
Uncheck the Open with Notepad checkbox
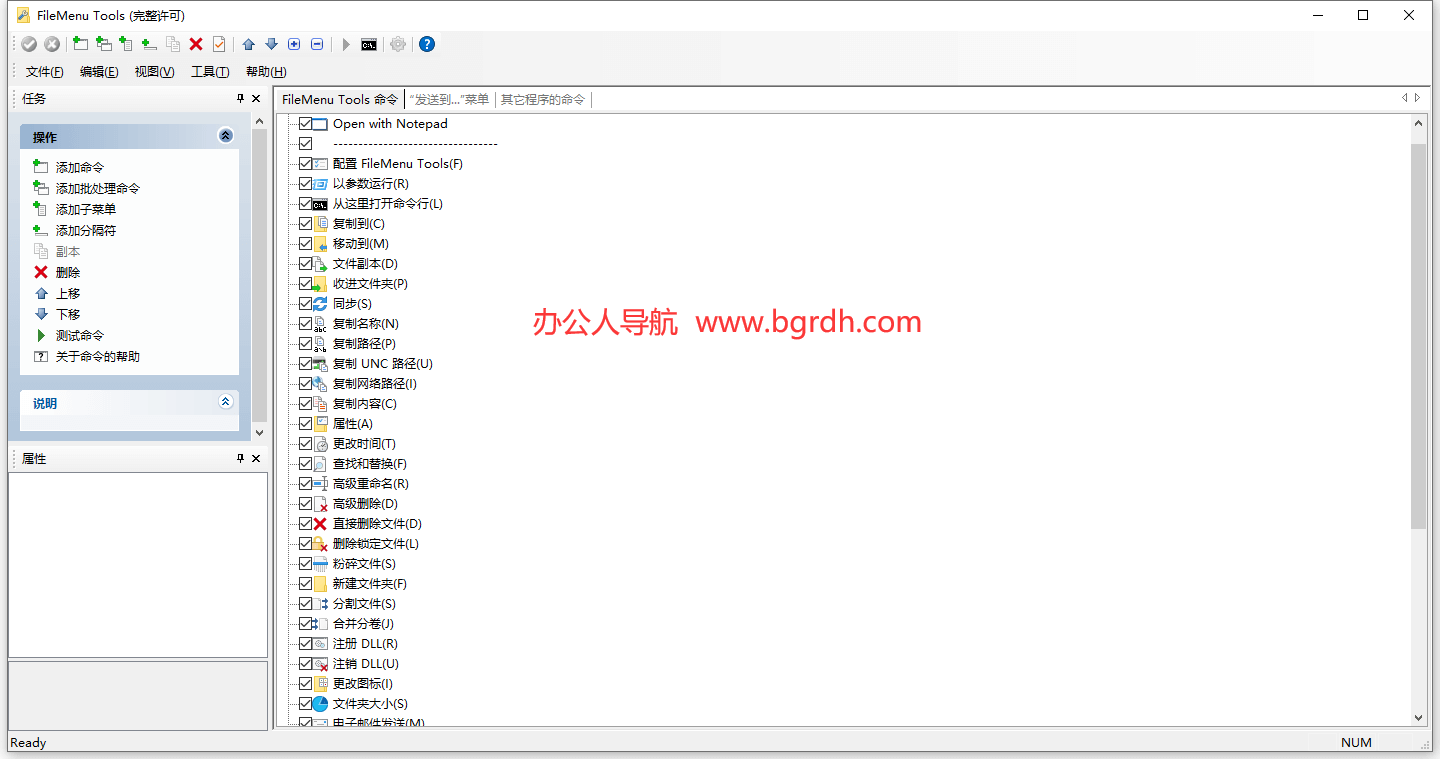305,123
